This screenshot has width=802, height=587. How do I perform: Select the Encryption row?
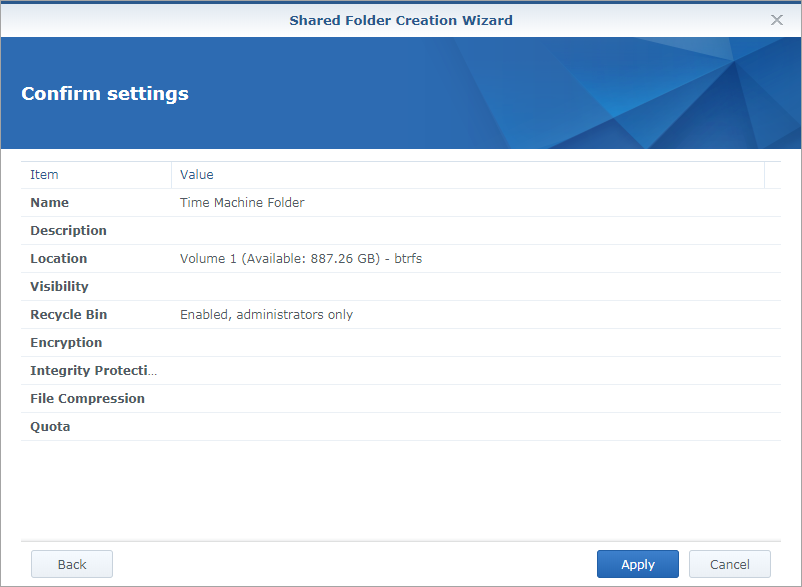[401, 343]
